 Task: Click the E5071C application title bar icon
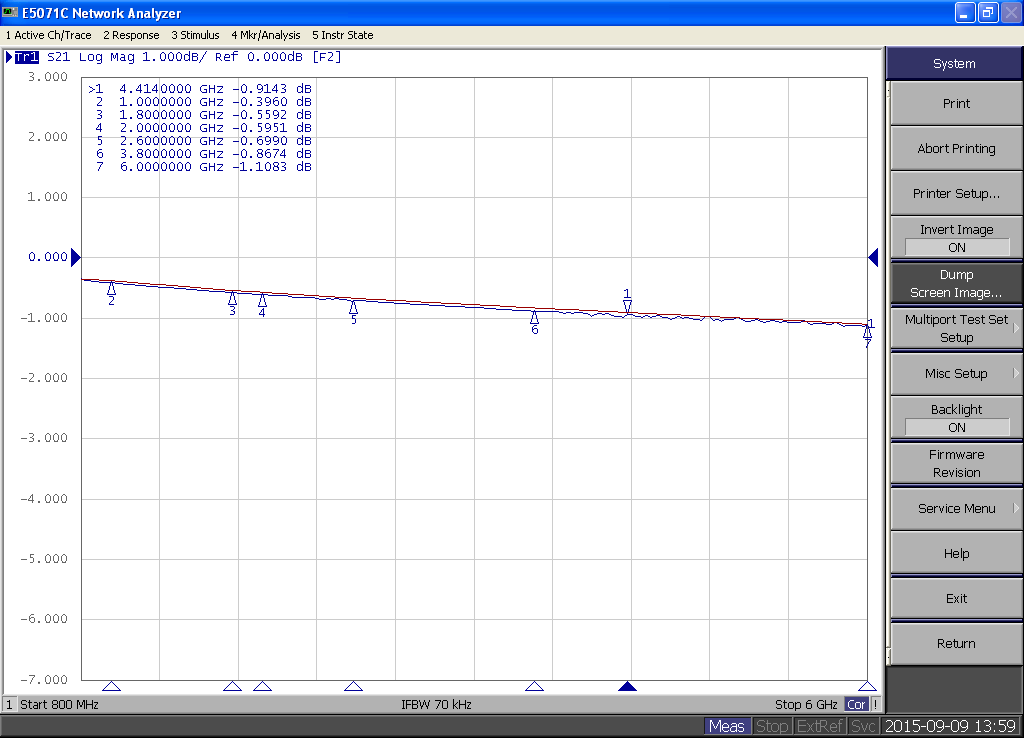[11, 13]
